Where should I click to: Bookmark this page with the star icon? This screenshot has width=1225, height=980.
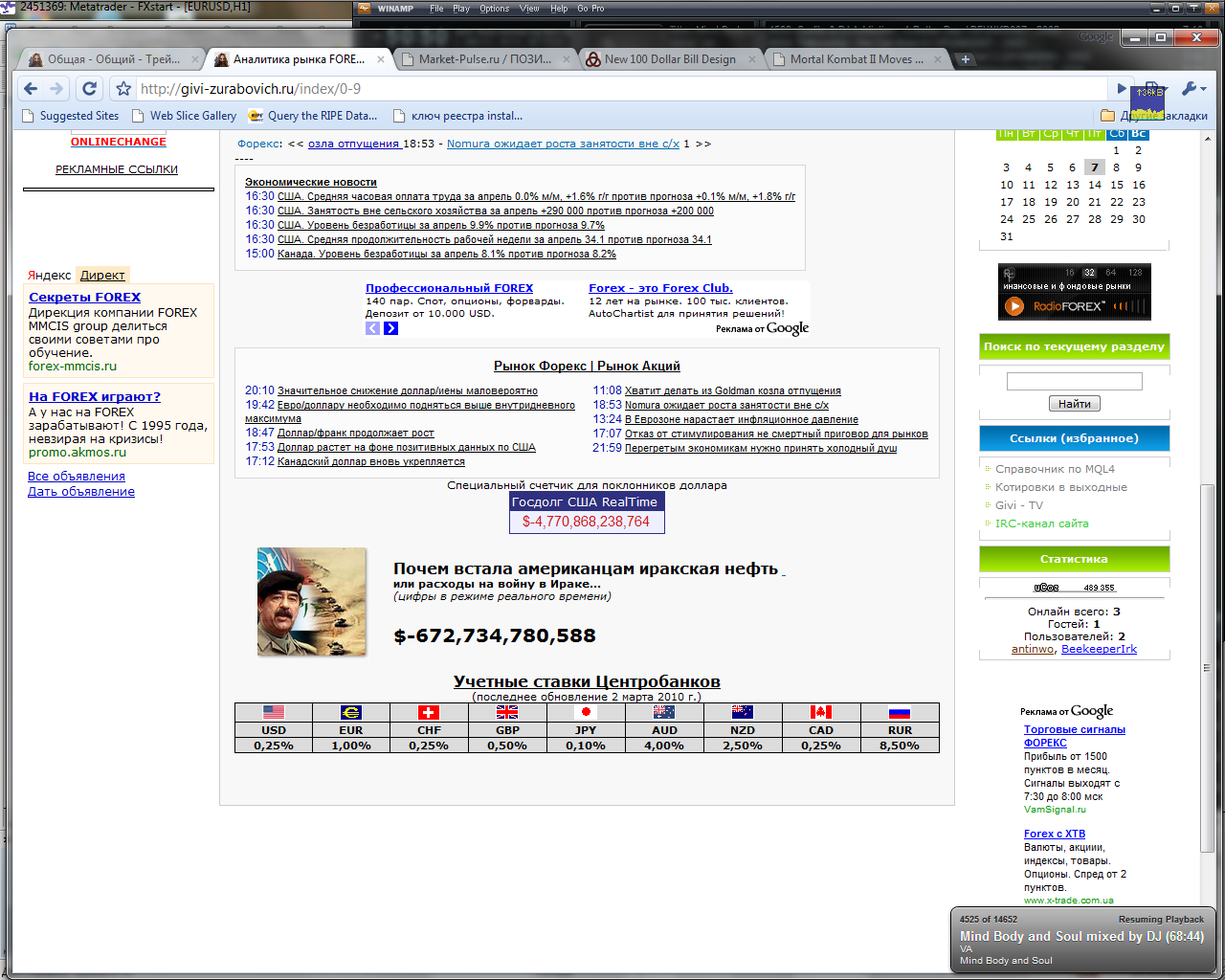tap(123, 89)
